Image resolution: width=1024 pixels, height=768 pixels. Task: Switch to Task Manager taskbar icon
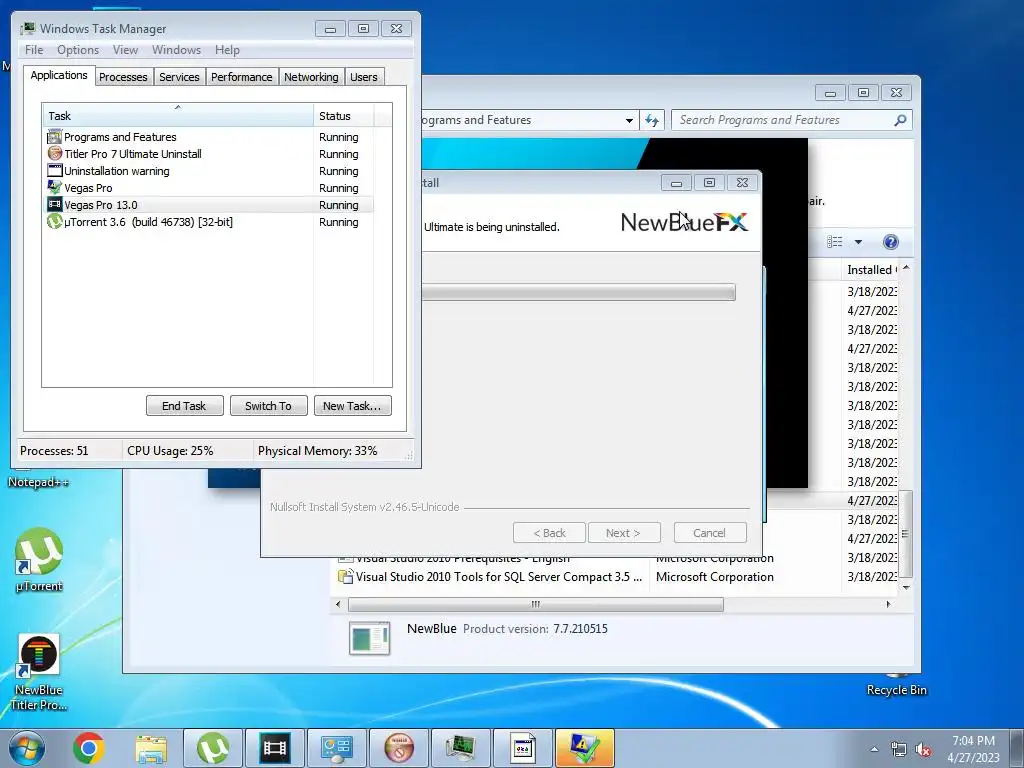[461, 748]
